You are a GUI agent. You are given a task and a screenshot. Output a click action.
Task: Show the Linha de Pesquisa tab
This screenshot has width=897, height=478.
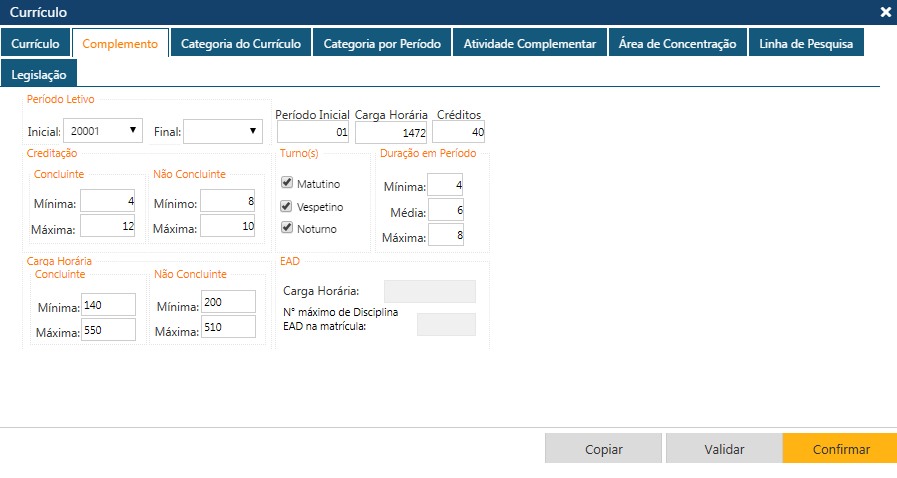click(x=806, y=44)
